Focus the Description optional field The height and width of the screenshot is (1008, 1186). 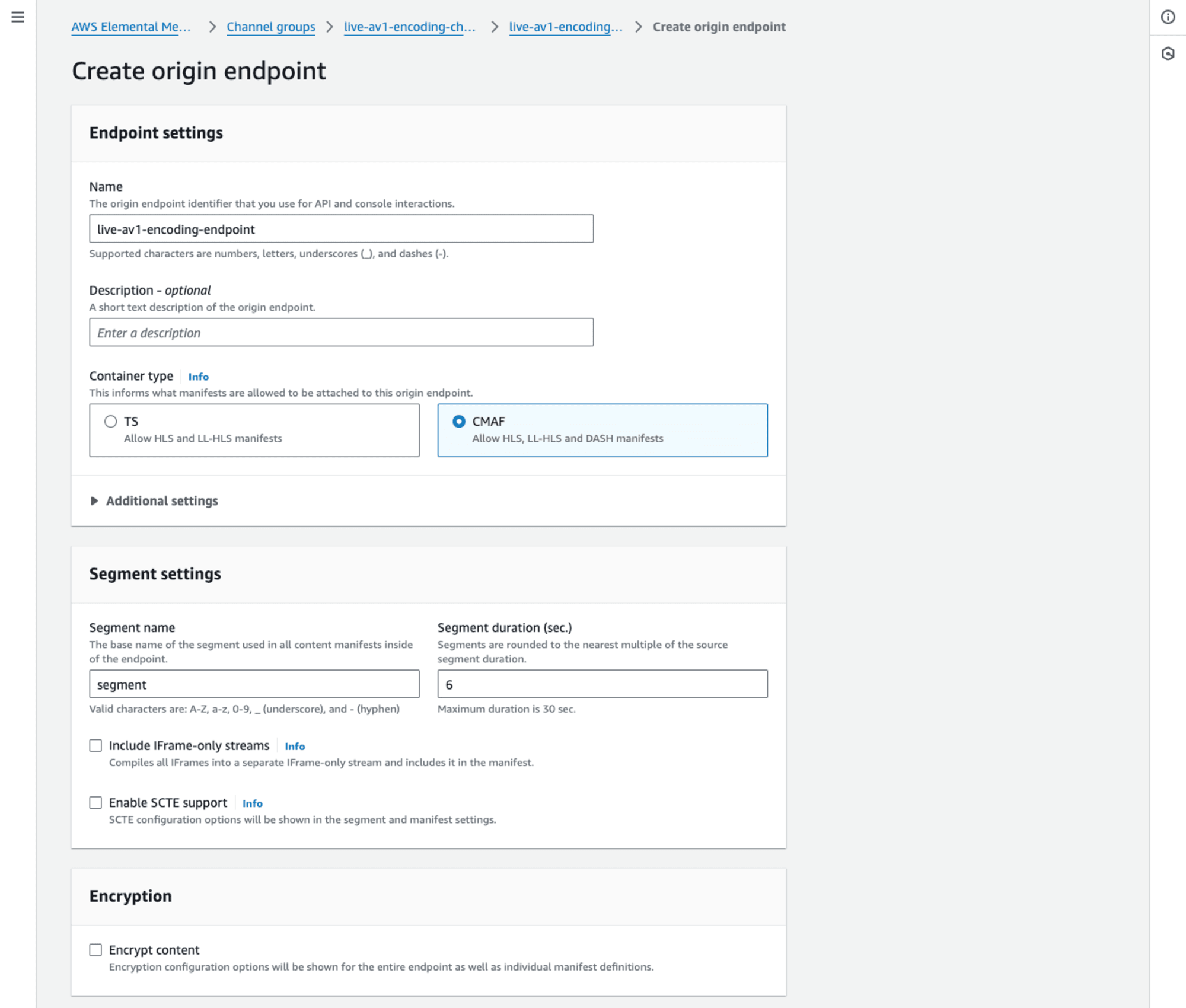(341, 332)
